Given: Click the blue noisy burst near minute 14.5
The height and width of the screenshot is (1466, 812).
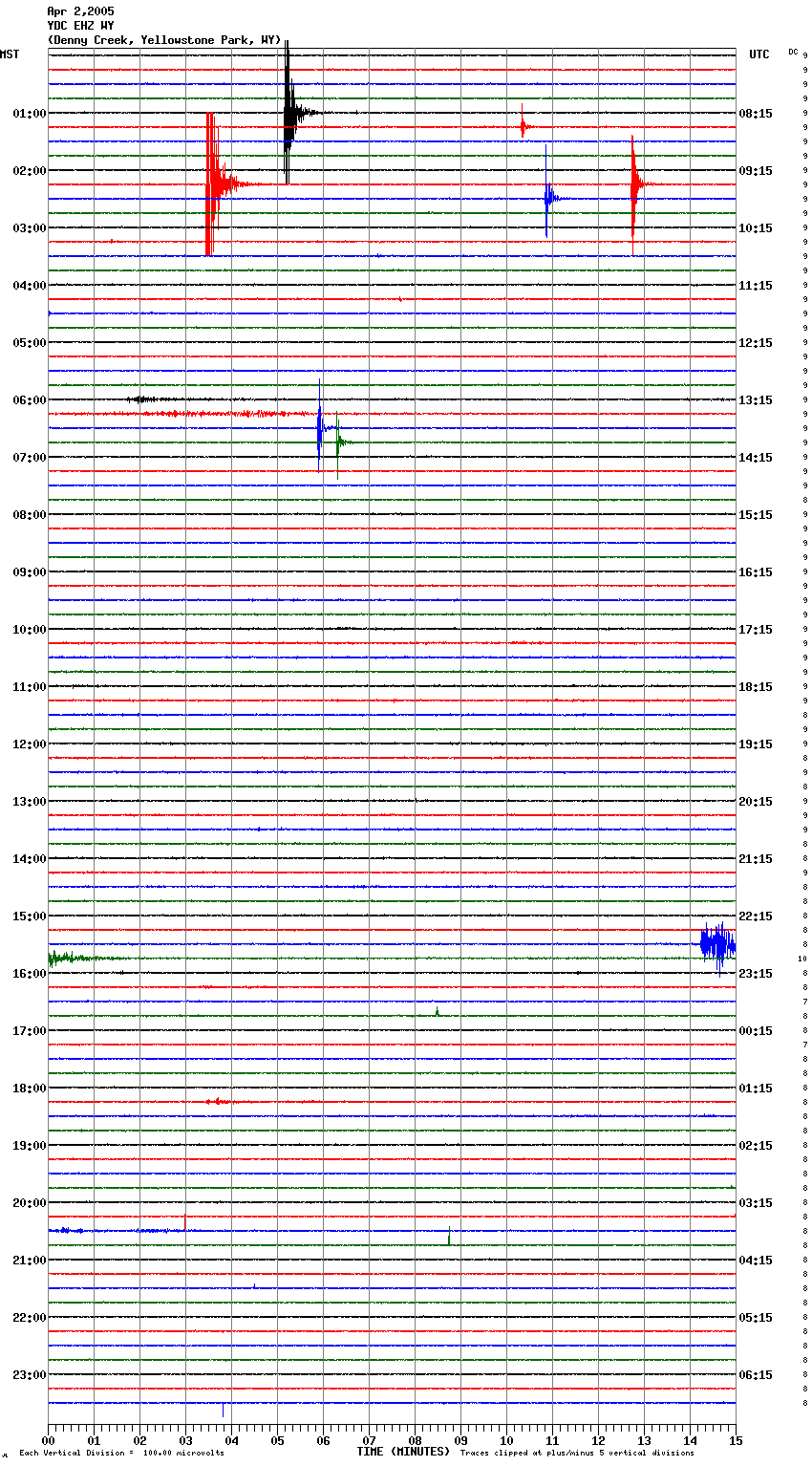Looking at the screenshot, I should pos(716,944).
